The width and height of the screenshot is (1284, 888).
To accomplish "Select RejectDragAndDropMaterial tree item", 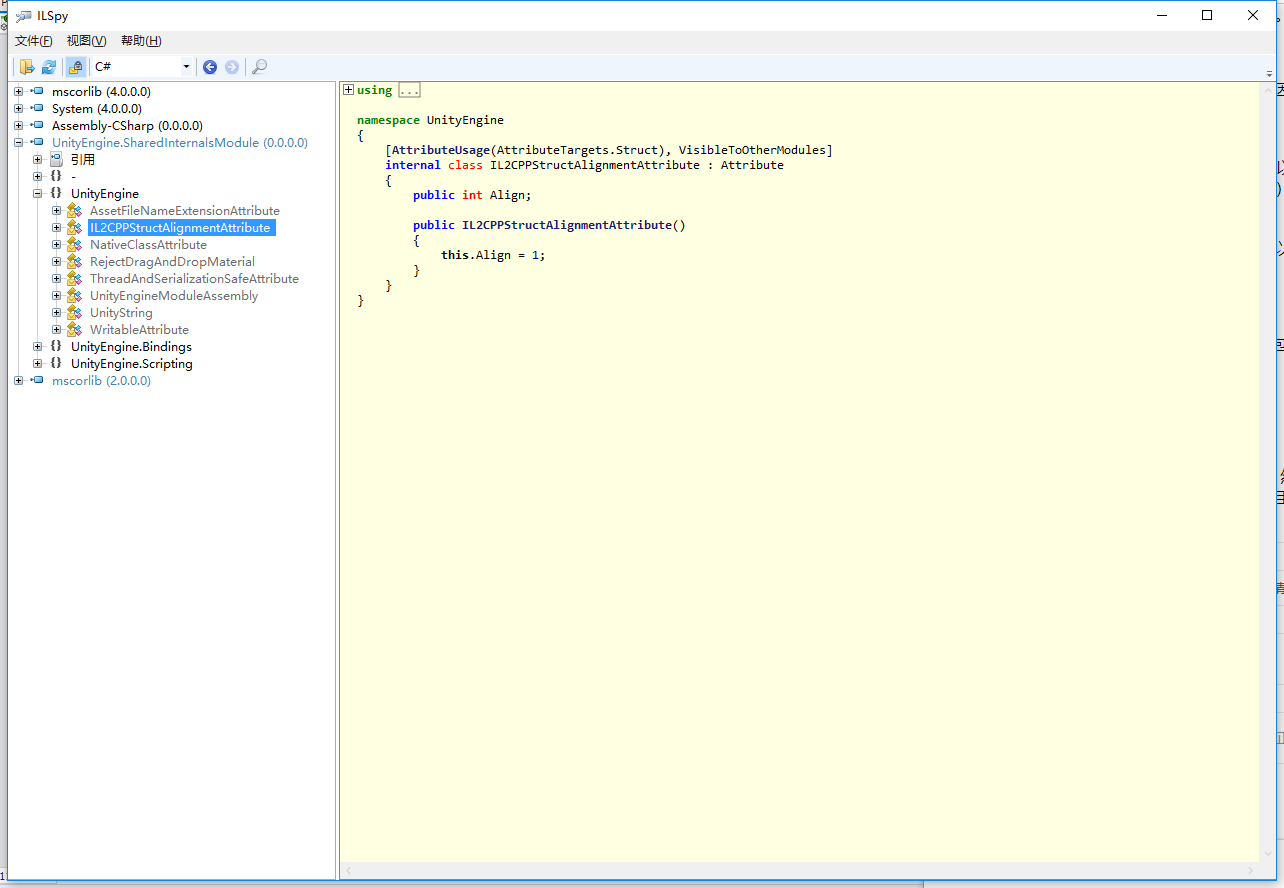I will (173, 262).
